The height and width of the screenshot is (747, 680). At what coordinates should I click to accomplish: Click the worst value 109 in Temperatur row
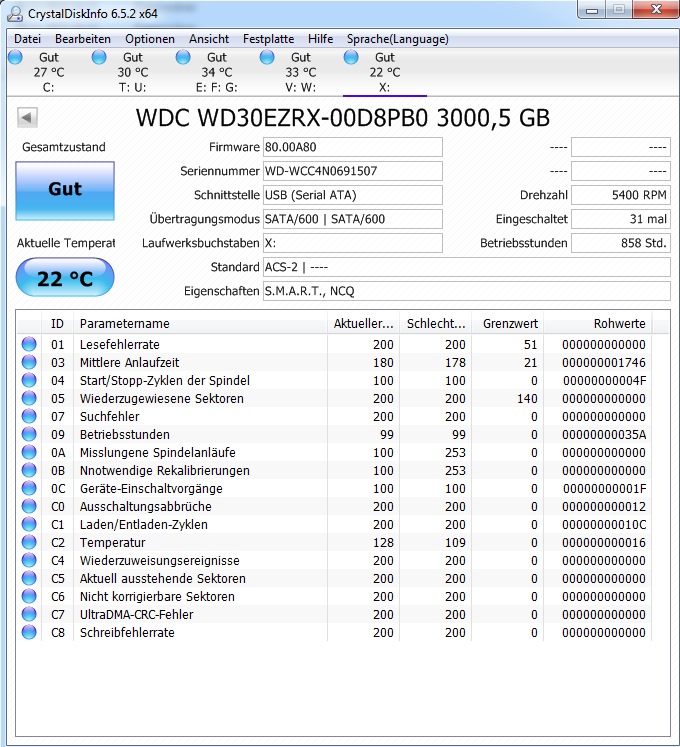(455, 543)
